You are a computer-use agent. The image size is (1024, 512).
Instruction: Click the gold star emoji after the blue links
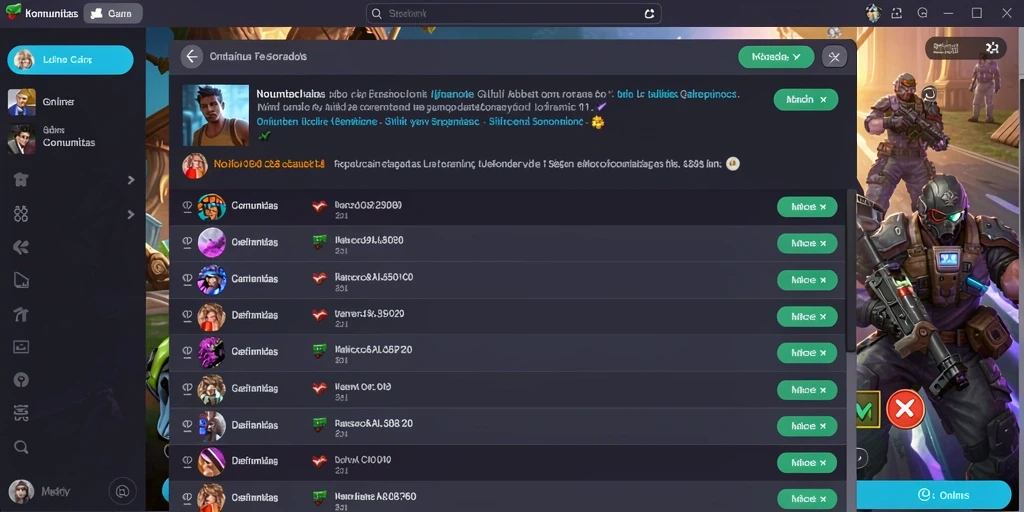click(x=597, y=122)
